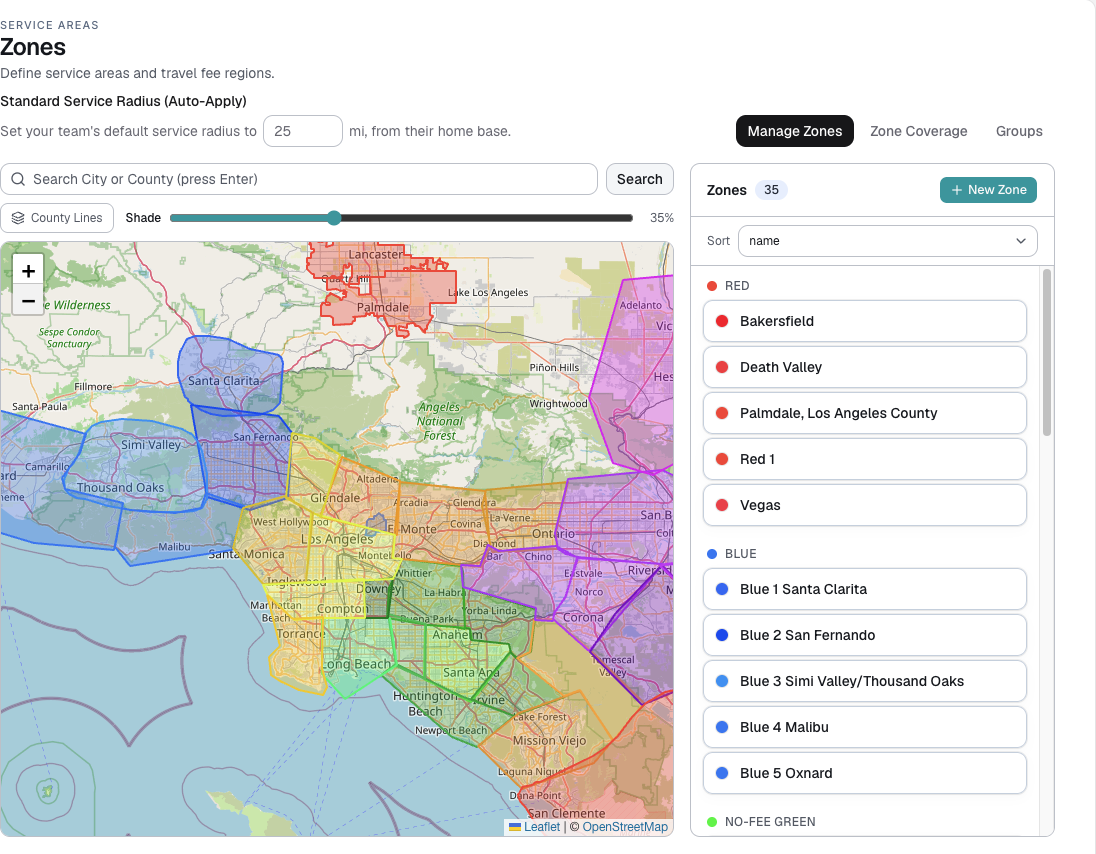Click the Sort dropdown chevron arrow
The width and height of the screenshot is (1096, 854).
click(x=1021, y=241)
